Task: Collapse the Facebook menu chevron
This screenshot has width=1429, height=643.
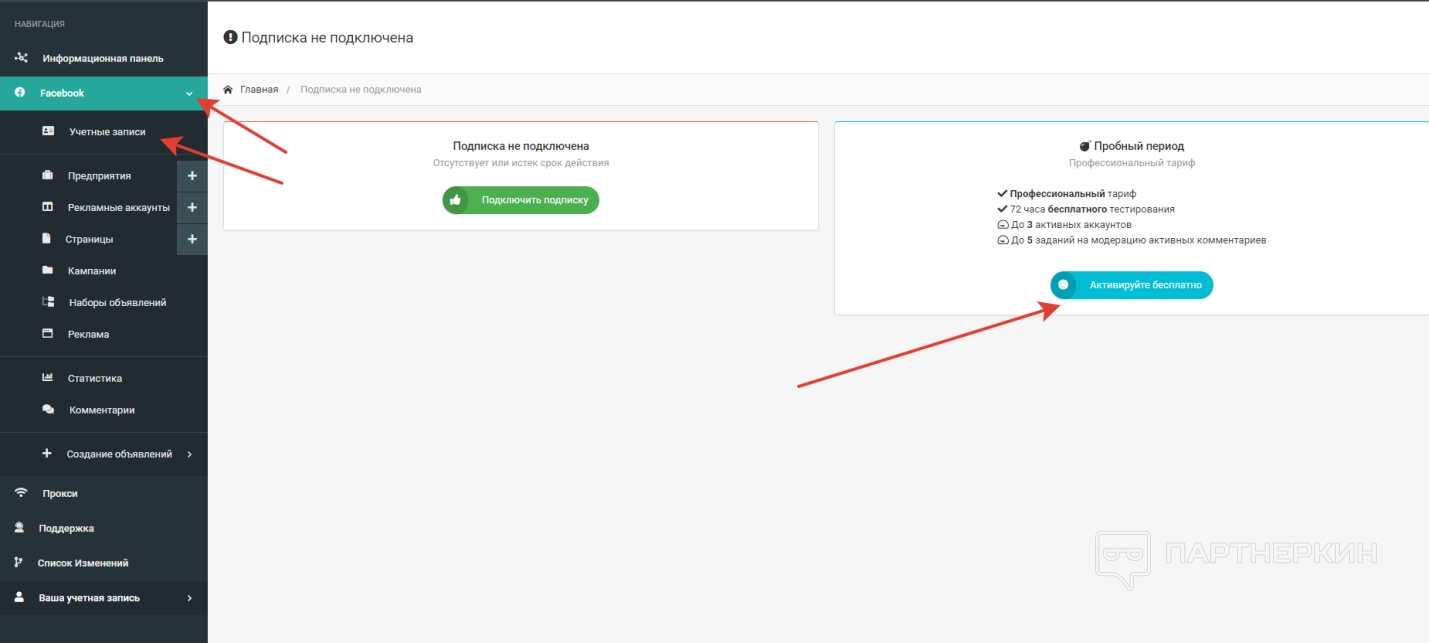Action: [x=189, y=93]
